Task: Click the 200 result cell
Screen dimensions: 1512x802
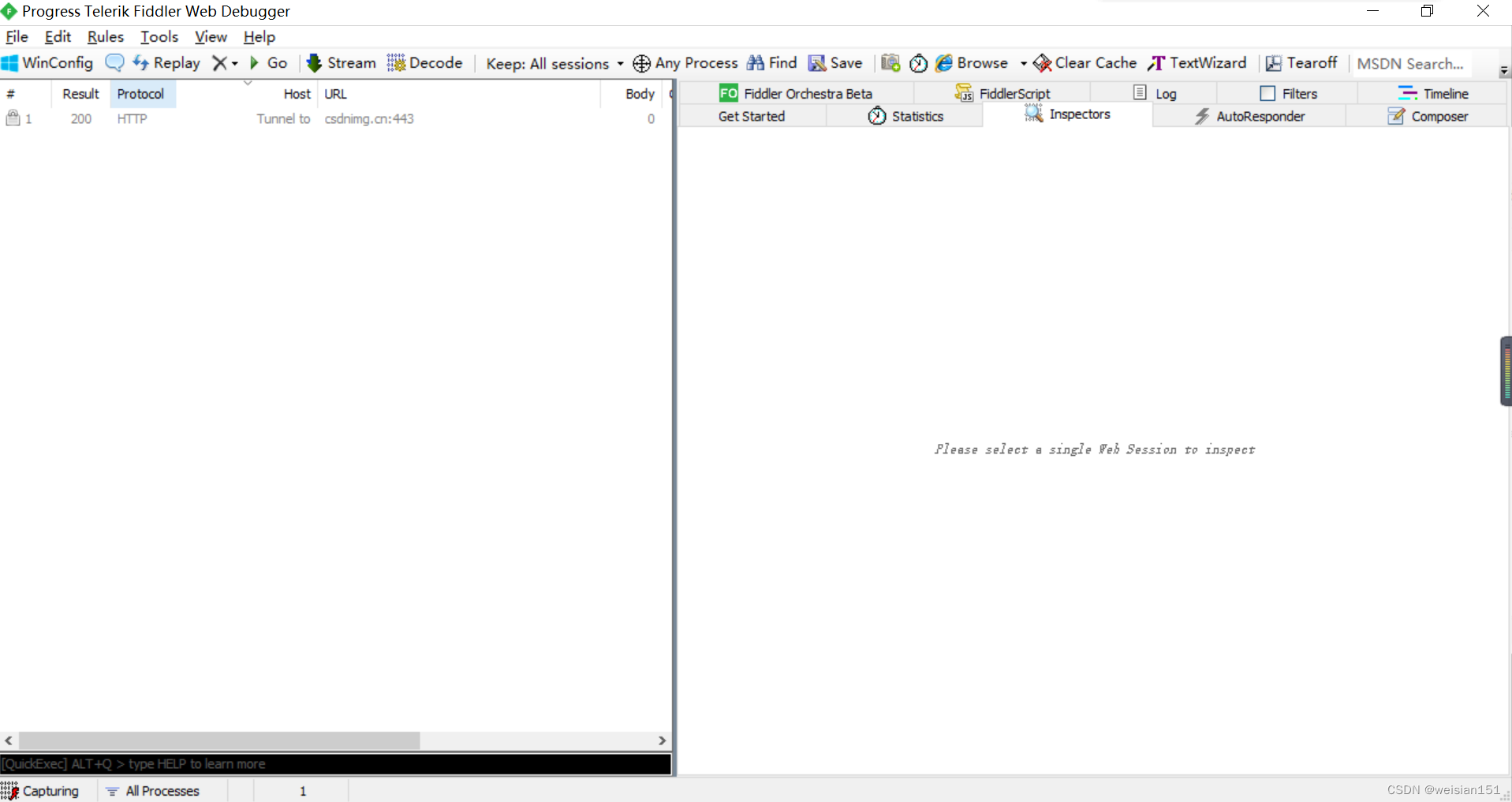Action: point(80,119)
